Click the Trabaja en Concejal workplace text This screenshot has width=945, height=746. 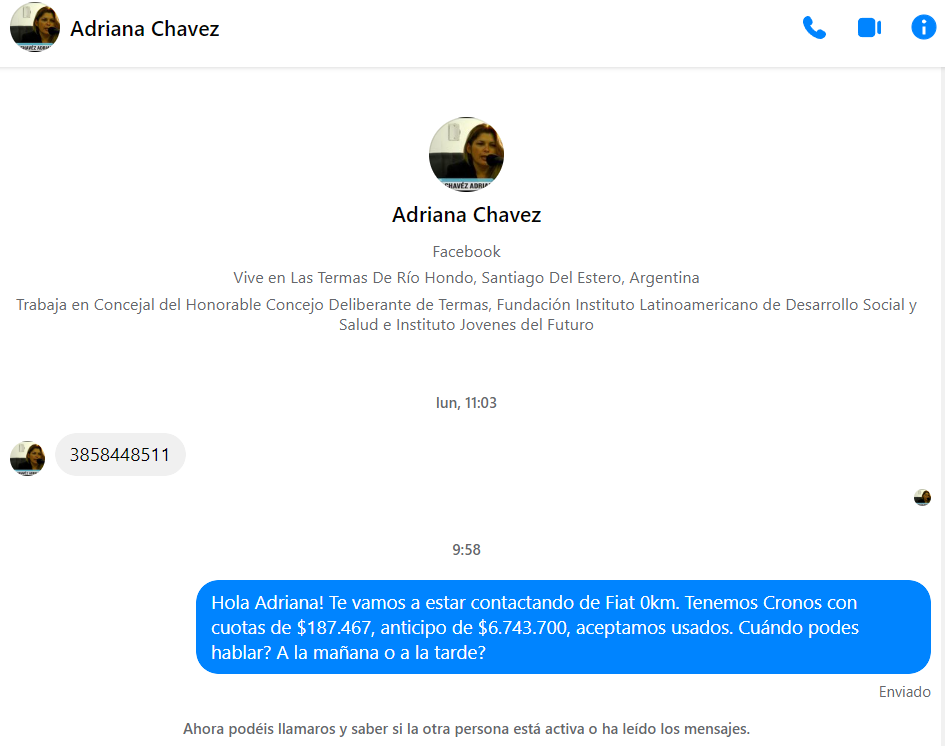tap(466, 315)
